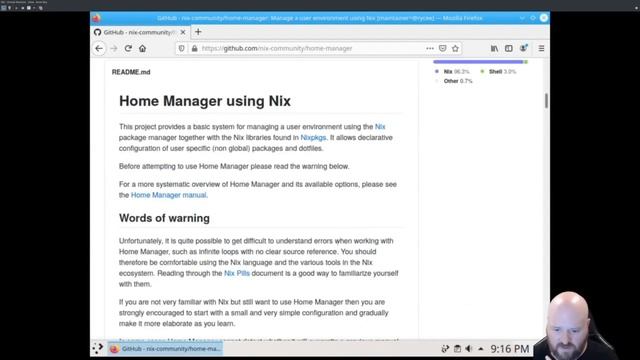Open the KDE application launcher
The width and height of the screenshot is (640, 360).
pos(98,349)
